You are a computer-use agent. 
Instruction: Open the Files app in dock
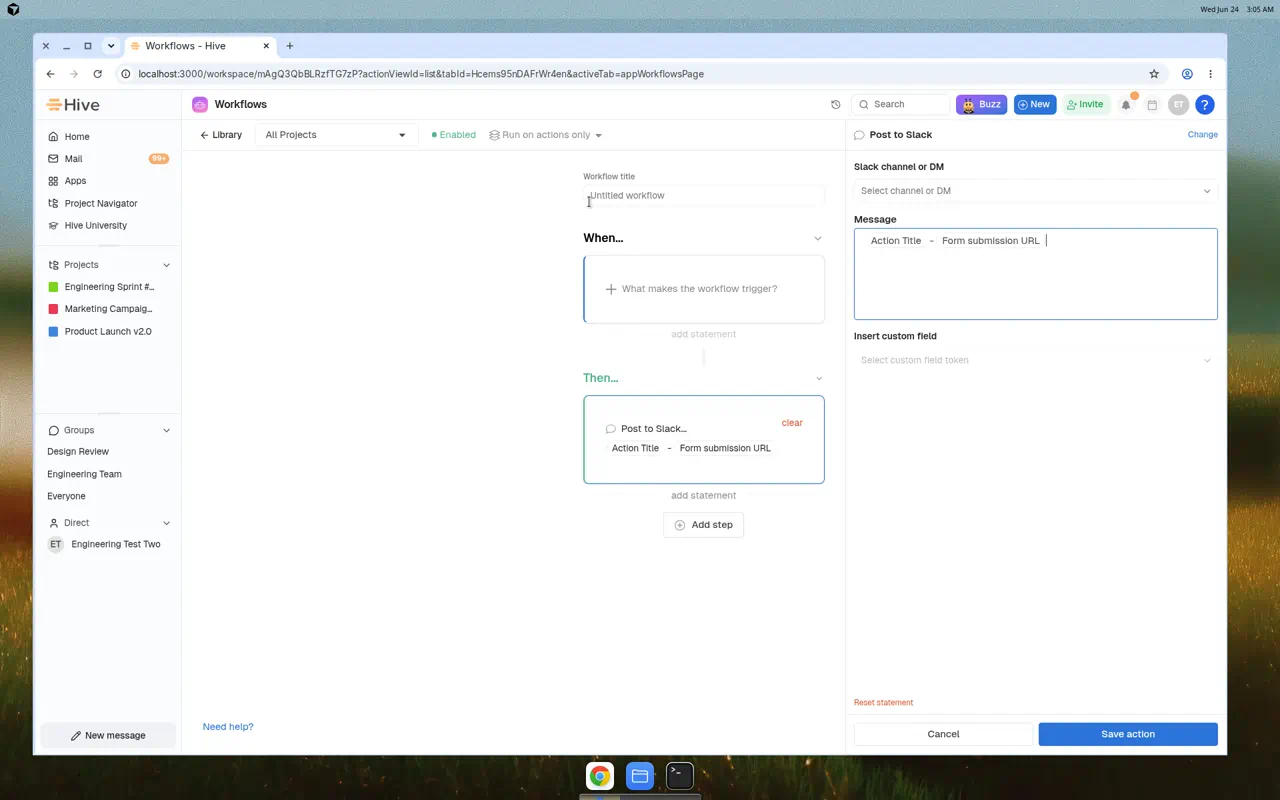(x=640, y=776)
